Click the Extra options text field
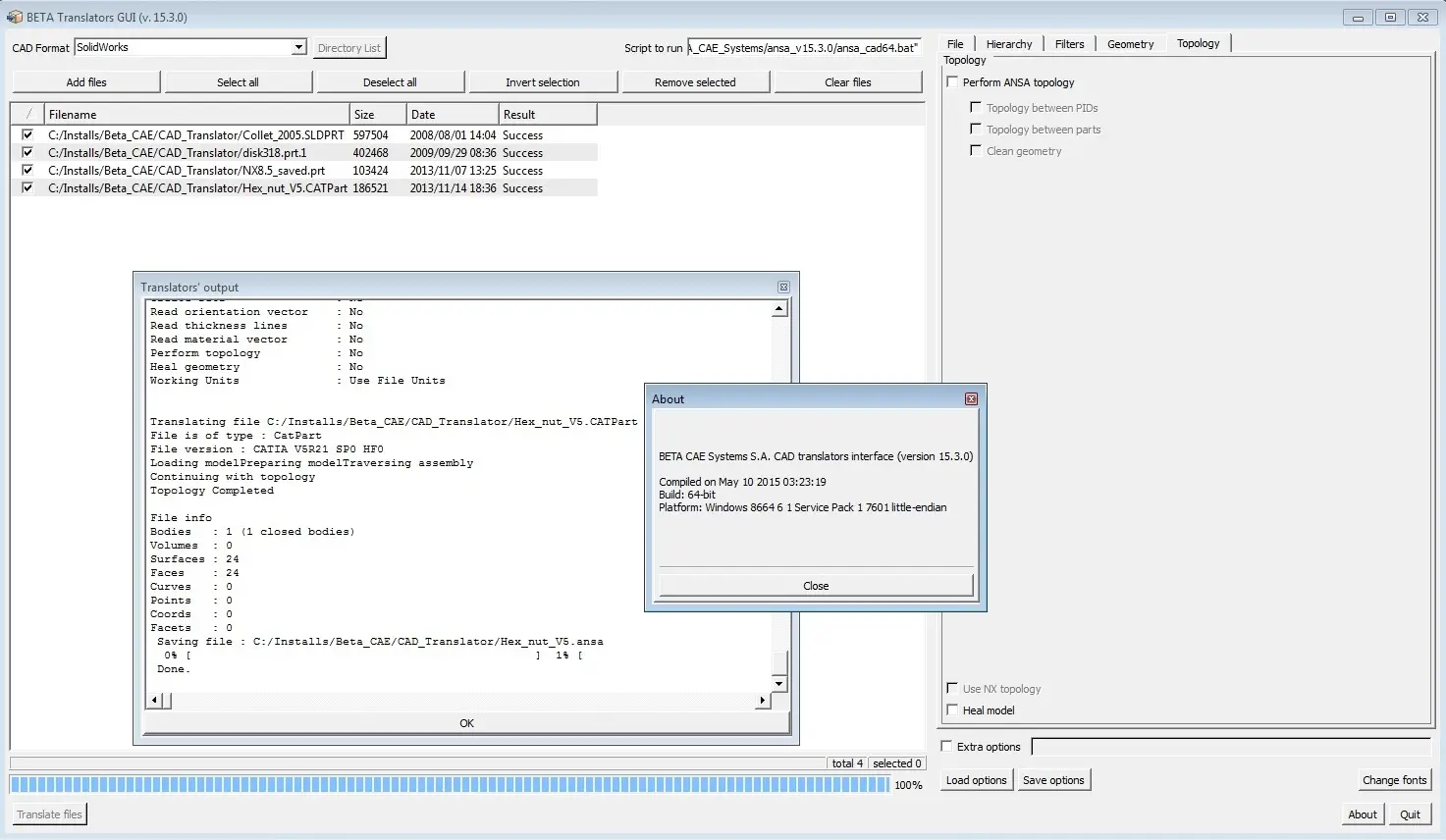1446x840 pixels. tap(1231, 747)
